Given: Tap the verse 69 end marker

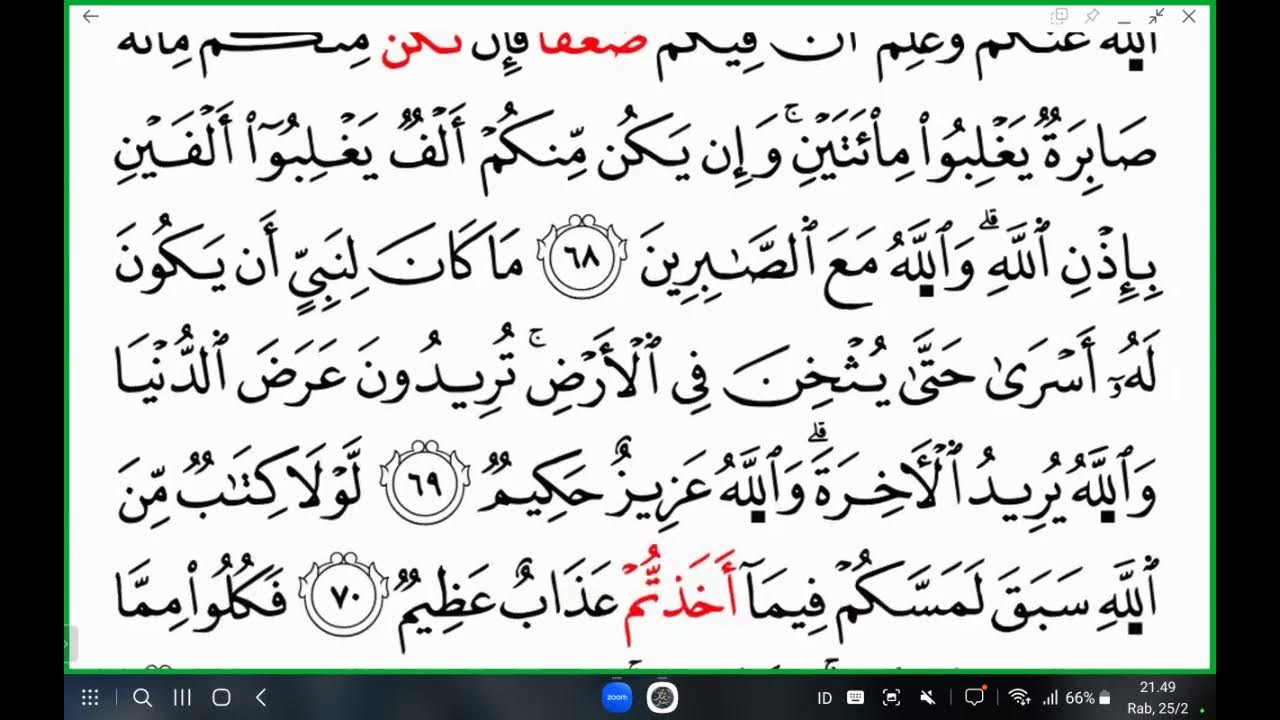Looking at the screenshot, I should (427, 482).
